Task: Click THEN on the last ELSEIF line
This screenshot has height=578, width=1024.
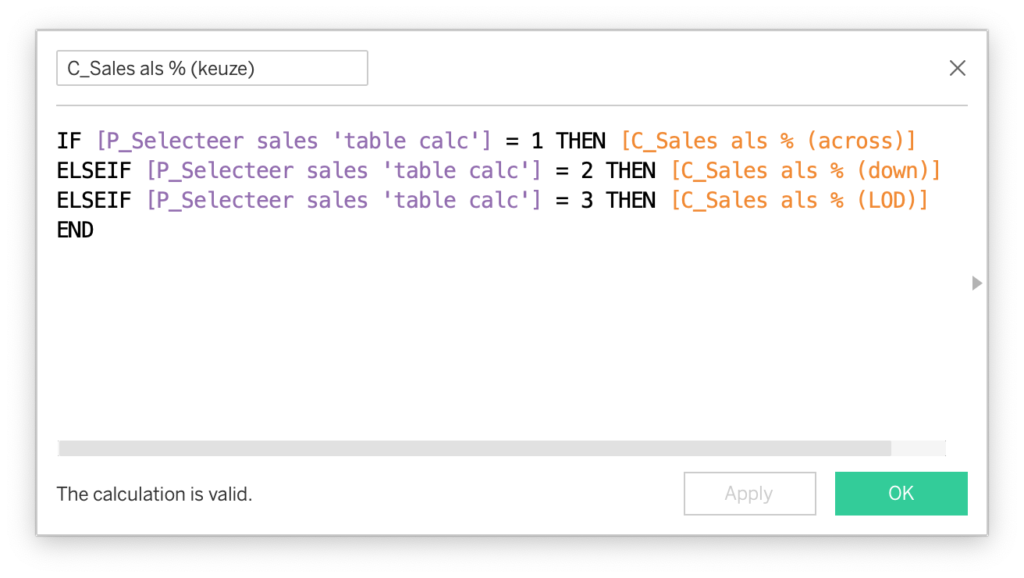Action: coord(631,200)
